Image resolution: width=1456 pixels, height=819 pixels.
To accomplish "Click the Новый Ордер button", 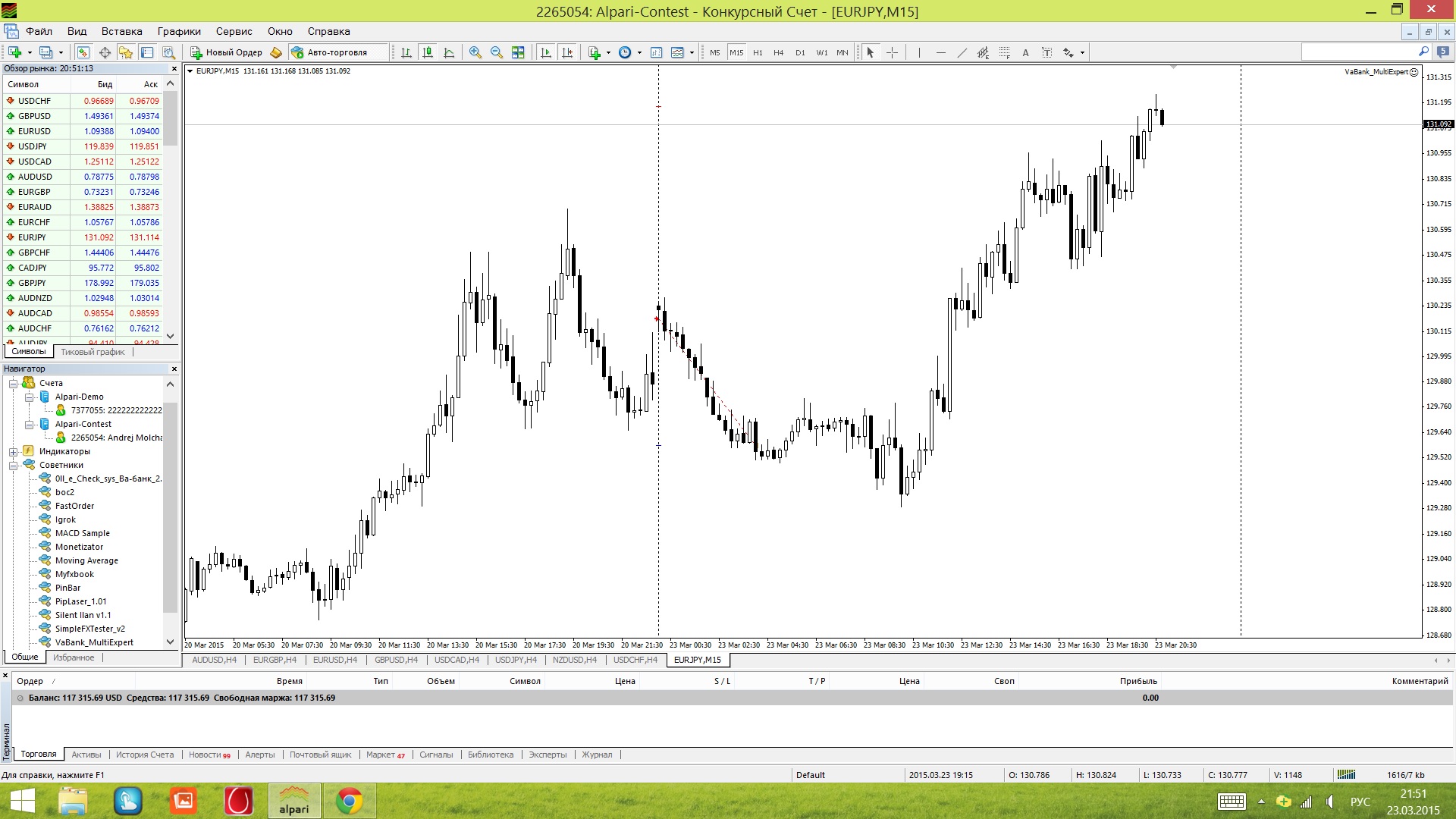I will point(226,52).
